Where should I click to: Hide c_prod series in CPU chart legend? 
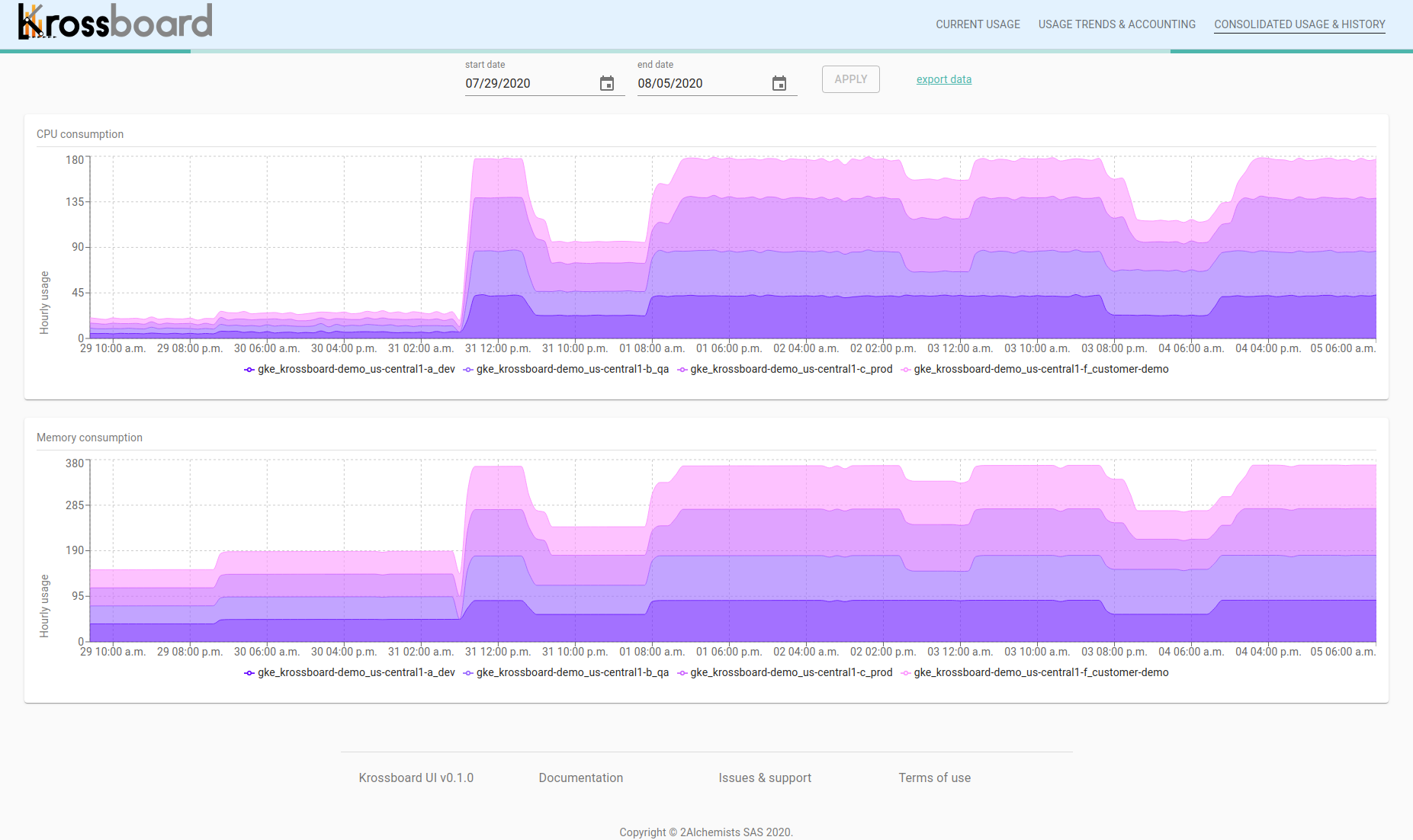click(x=785, y=370)
